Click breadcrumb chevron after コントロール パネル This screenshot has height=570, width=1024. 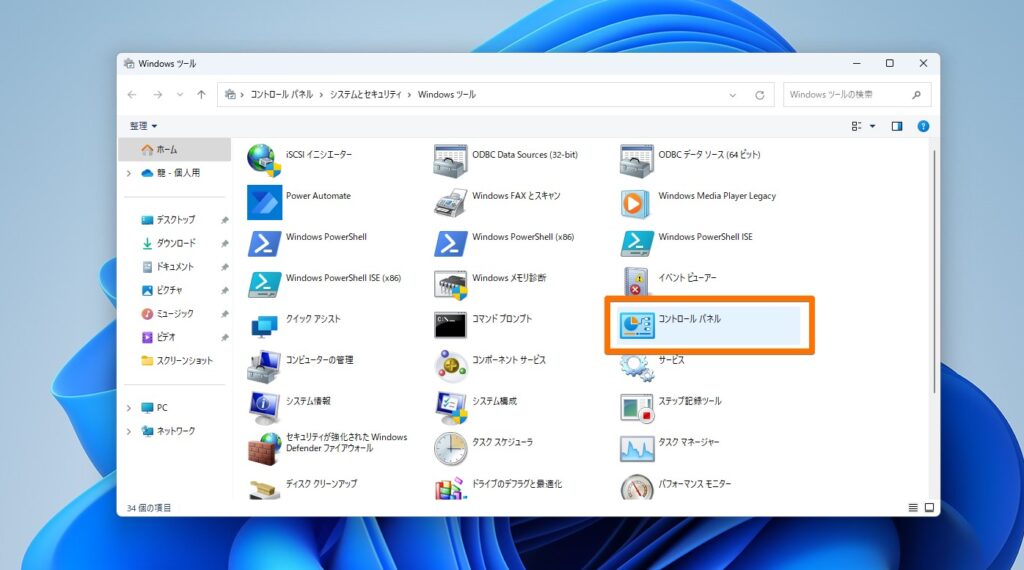pyautogui.click(x=321, y=95)
